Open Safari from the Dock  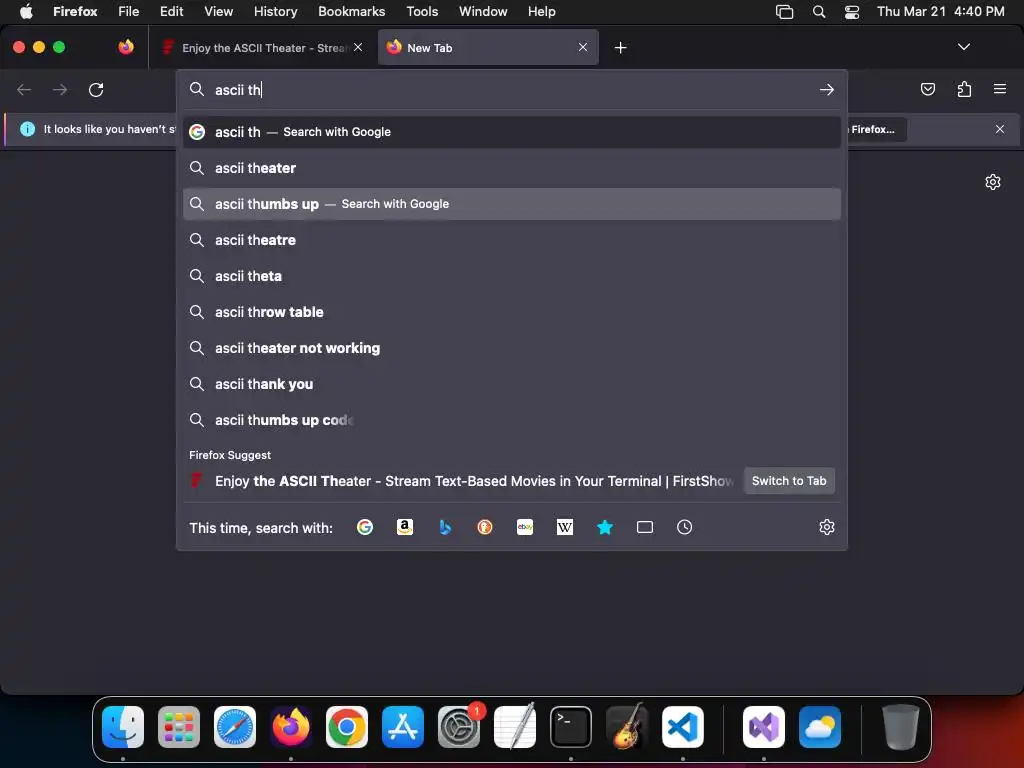tap(234, 727)
